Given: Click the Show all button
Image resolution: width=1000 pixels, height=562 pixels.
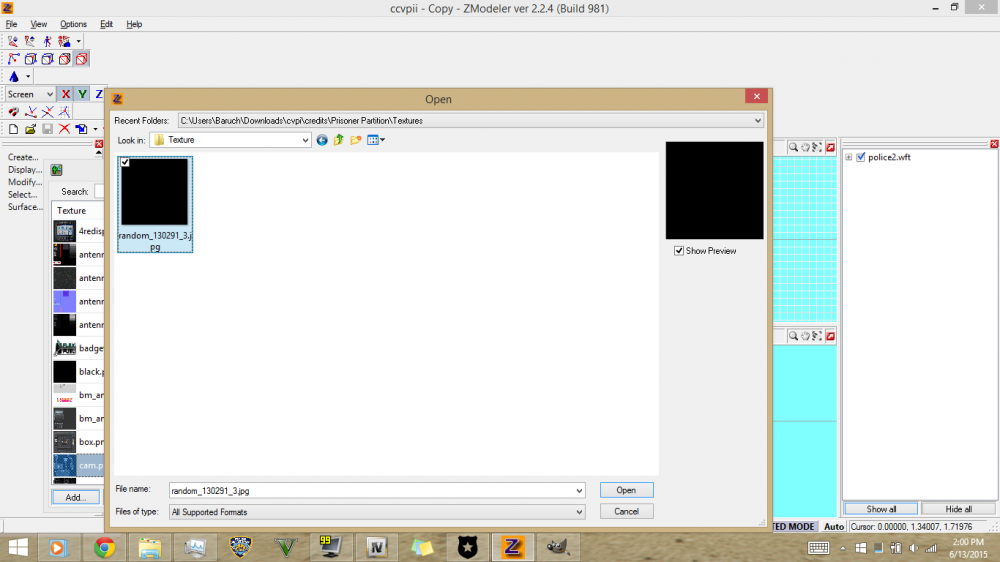Looking at the screenshot, I should (x=881, y=509).
